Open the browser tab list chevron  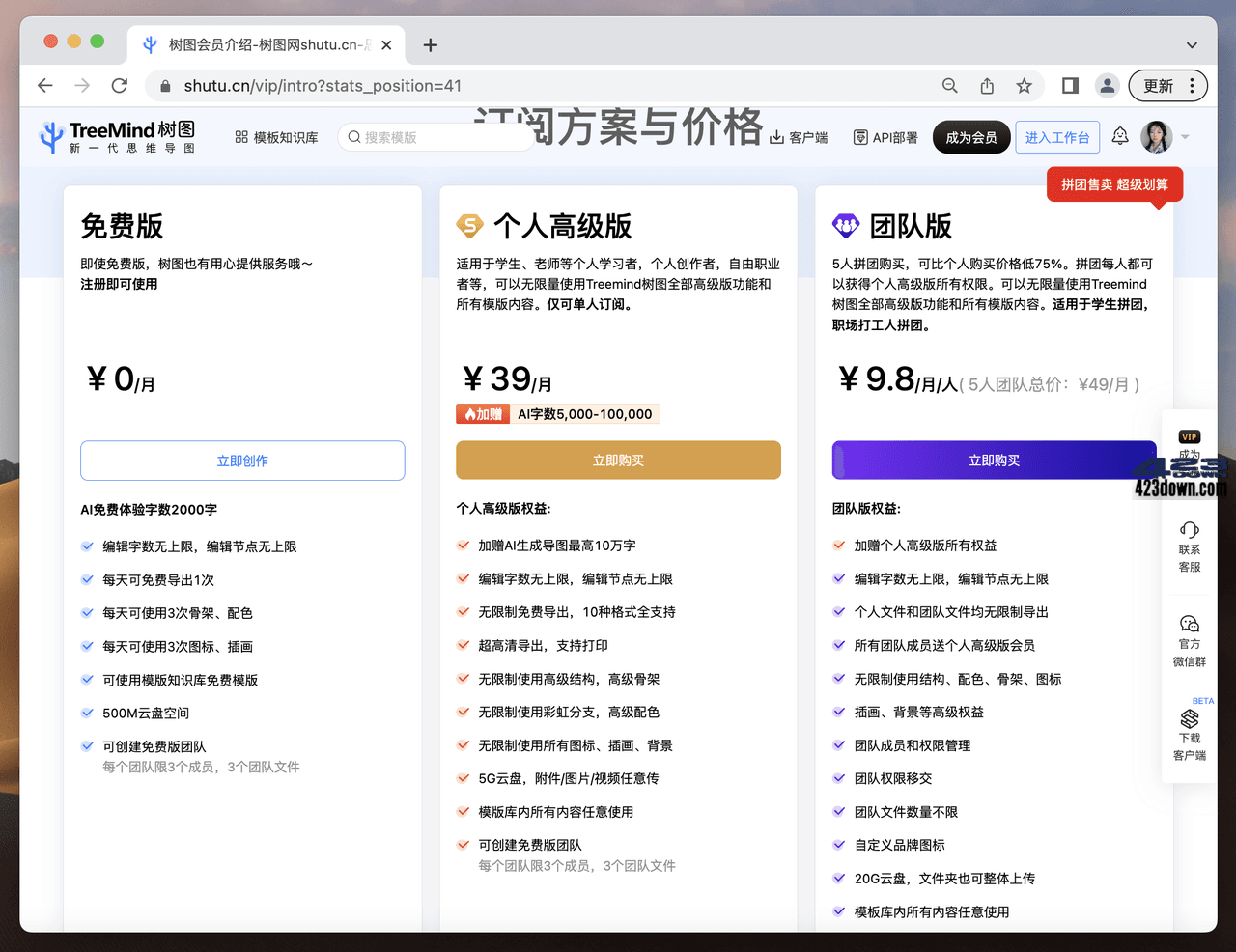(x=1192, y=44)
